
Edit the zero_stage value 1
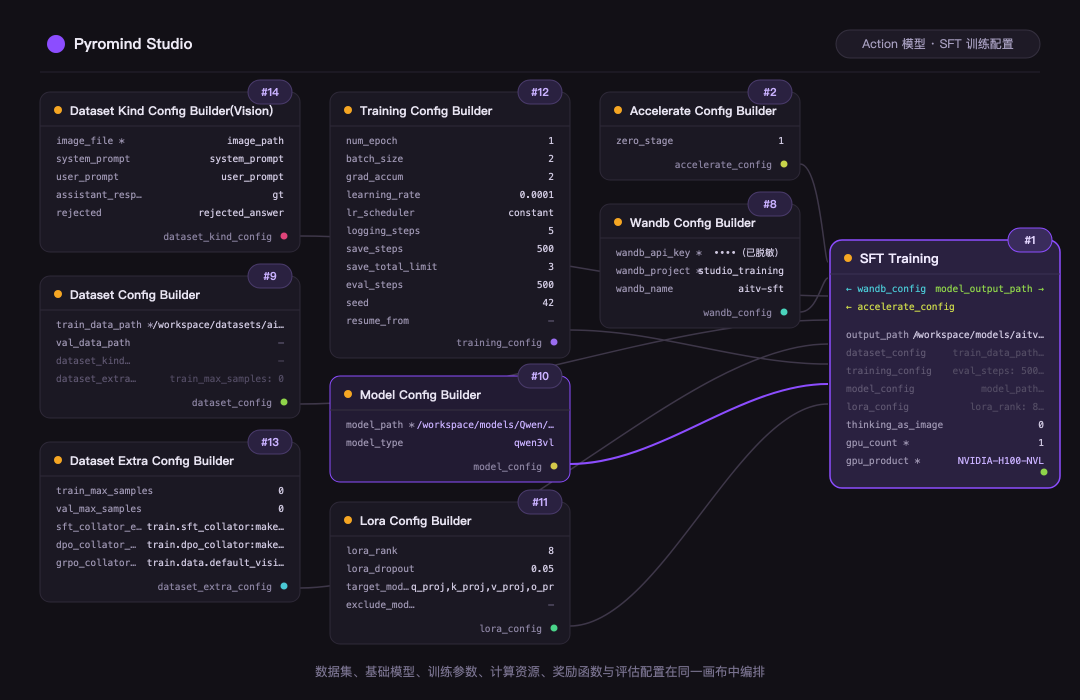tap(780, 141)
